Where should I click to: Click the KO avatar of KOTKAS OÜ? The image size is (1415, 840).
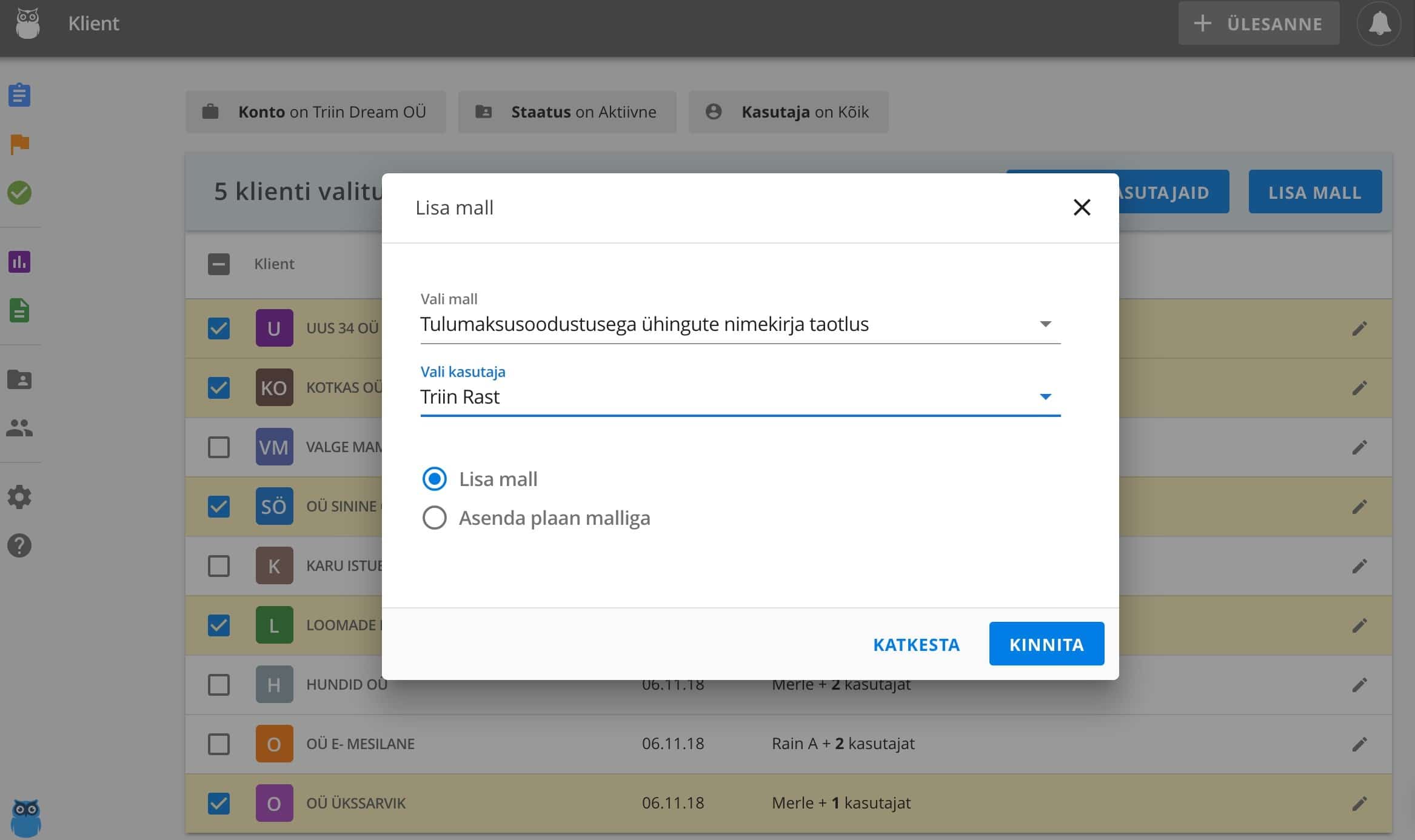(274, 387)
